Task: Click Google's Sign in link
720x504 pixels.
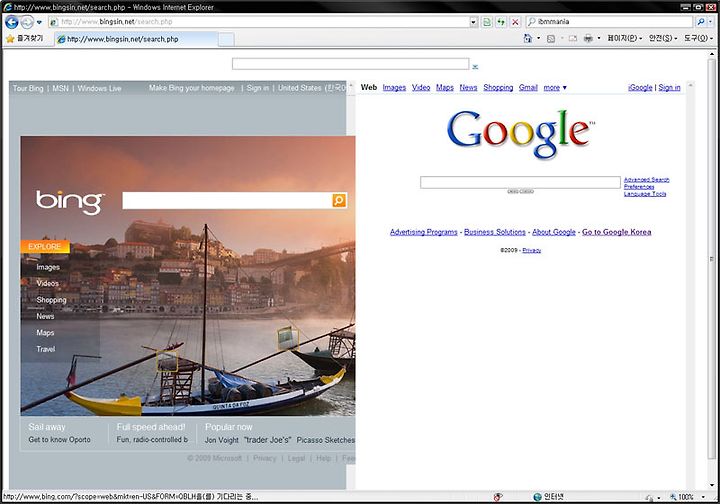Action: click(x=669, y=88)
